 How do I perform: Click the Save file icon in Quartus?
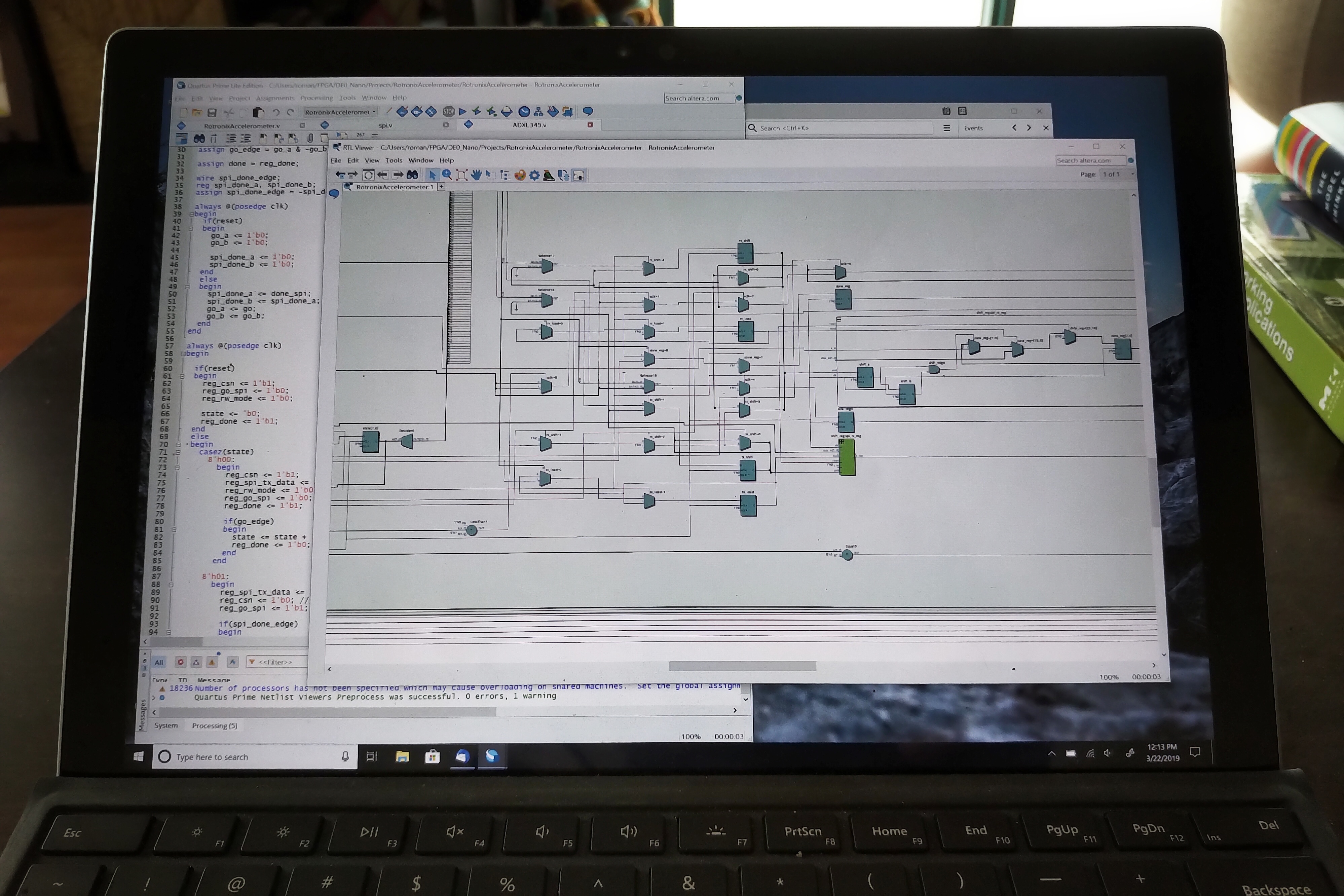(212, 113)
